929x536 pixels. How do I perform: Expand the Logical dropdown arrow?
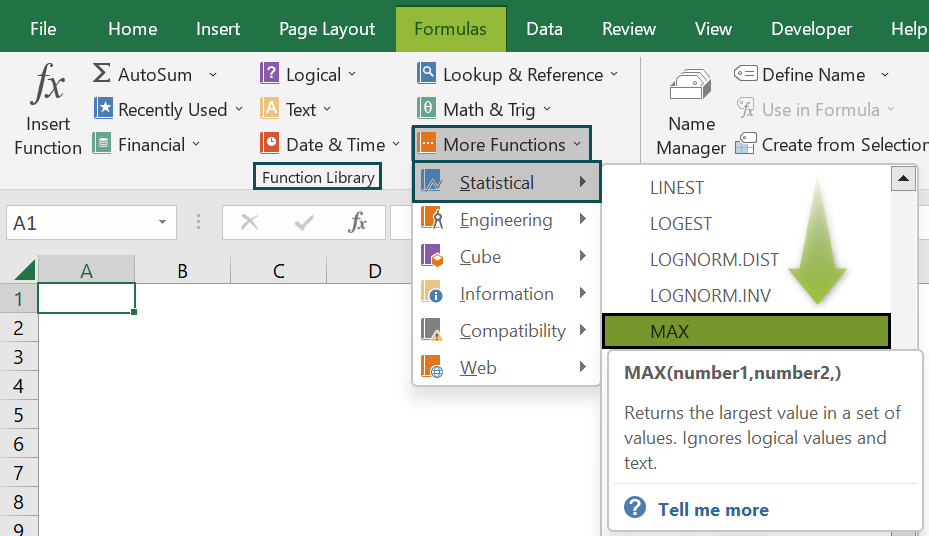click(x=352, y=74)
